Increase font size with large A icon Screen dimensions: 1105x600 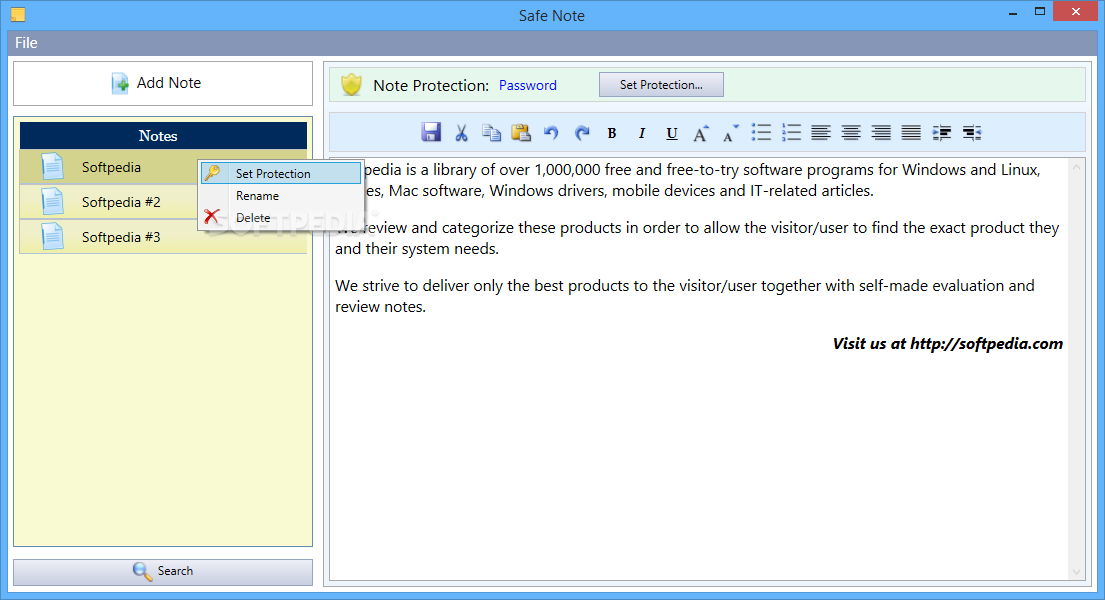(x=701, y=133)
